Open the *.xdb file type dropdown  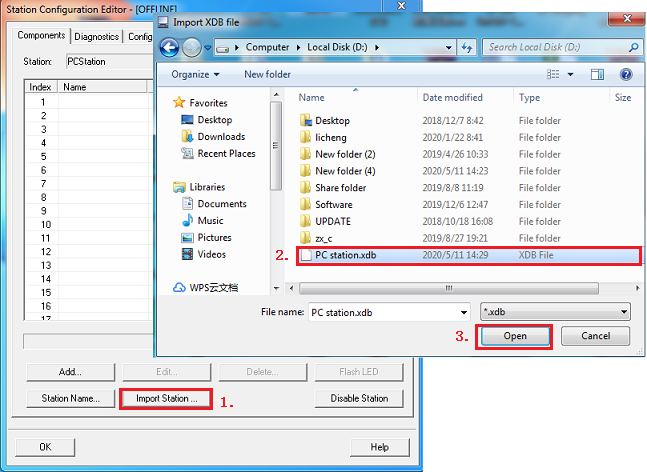pyautogui.click(x=555, y=312)
